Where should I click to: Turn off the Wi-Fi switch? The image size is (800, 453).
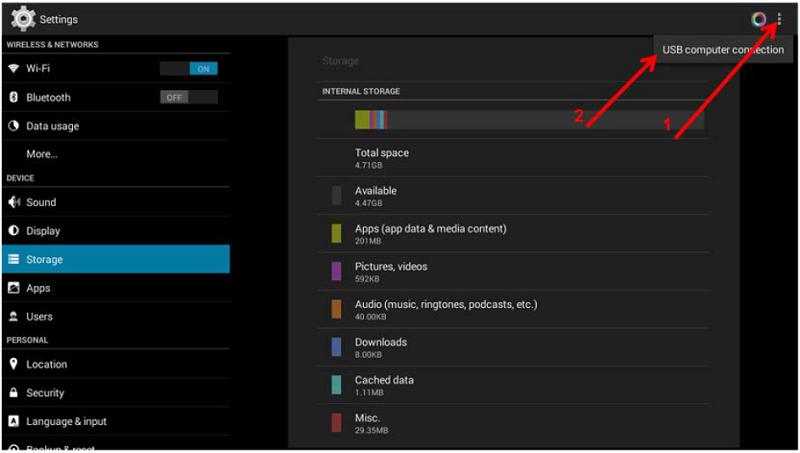pyautogui.click(x=189, y=69)
